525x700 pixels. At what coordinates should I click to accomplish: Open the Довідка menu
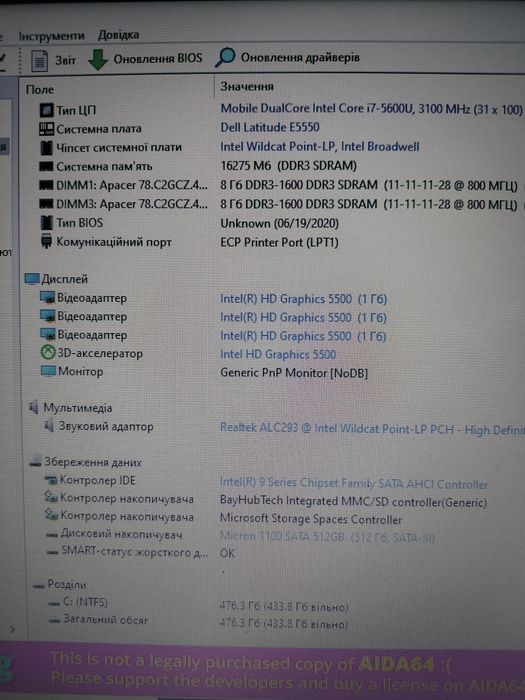pos(118,35)
